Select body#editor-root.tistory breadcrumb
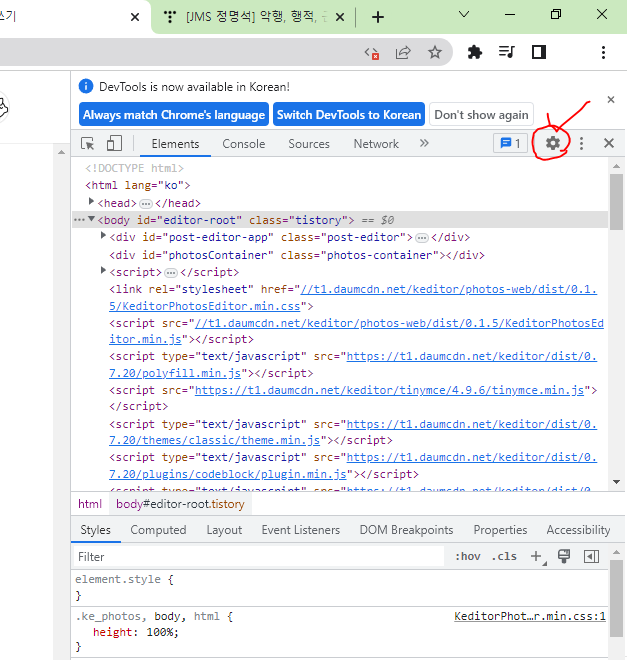Image resolution: width=627 pixels, height=660 pixels. point(180,504)
